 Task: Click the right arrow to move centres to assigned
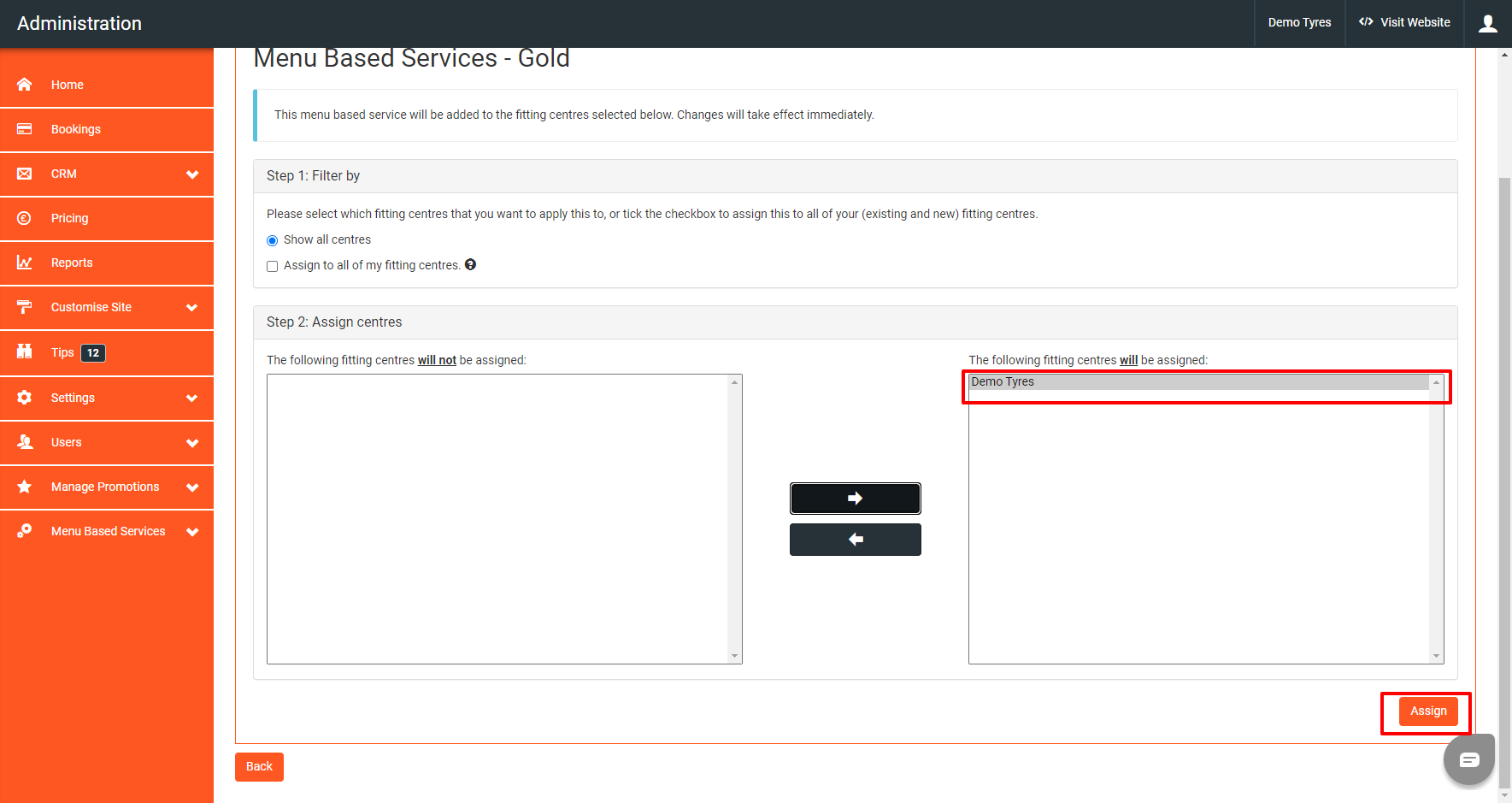pyautogui.click(x=855, y=498)
